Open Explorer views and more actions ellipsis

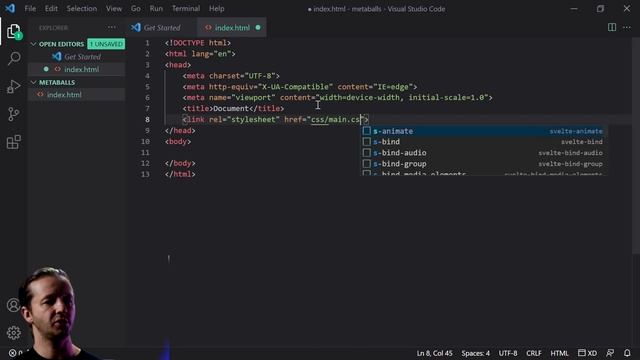pyautogui.click(x=111, y=27)
